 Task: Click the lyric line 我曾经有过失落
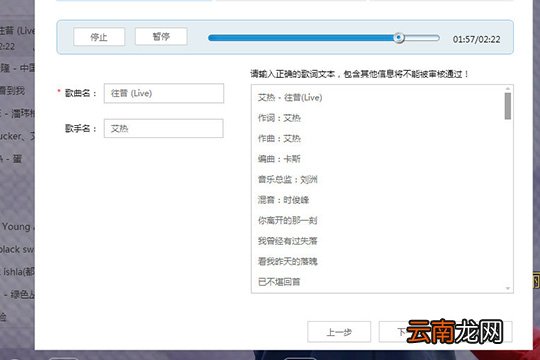[288, 241]
